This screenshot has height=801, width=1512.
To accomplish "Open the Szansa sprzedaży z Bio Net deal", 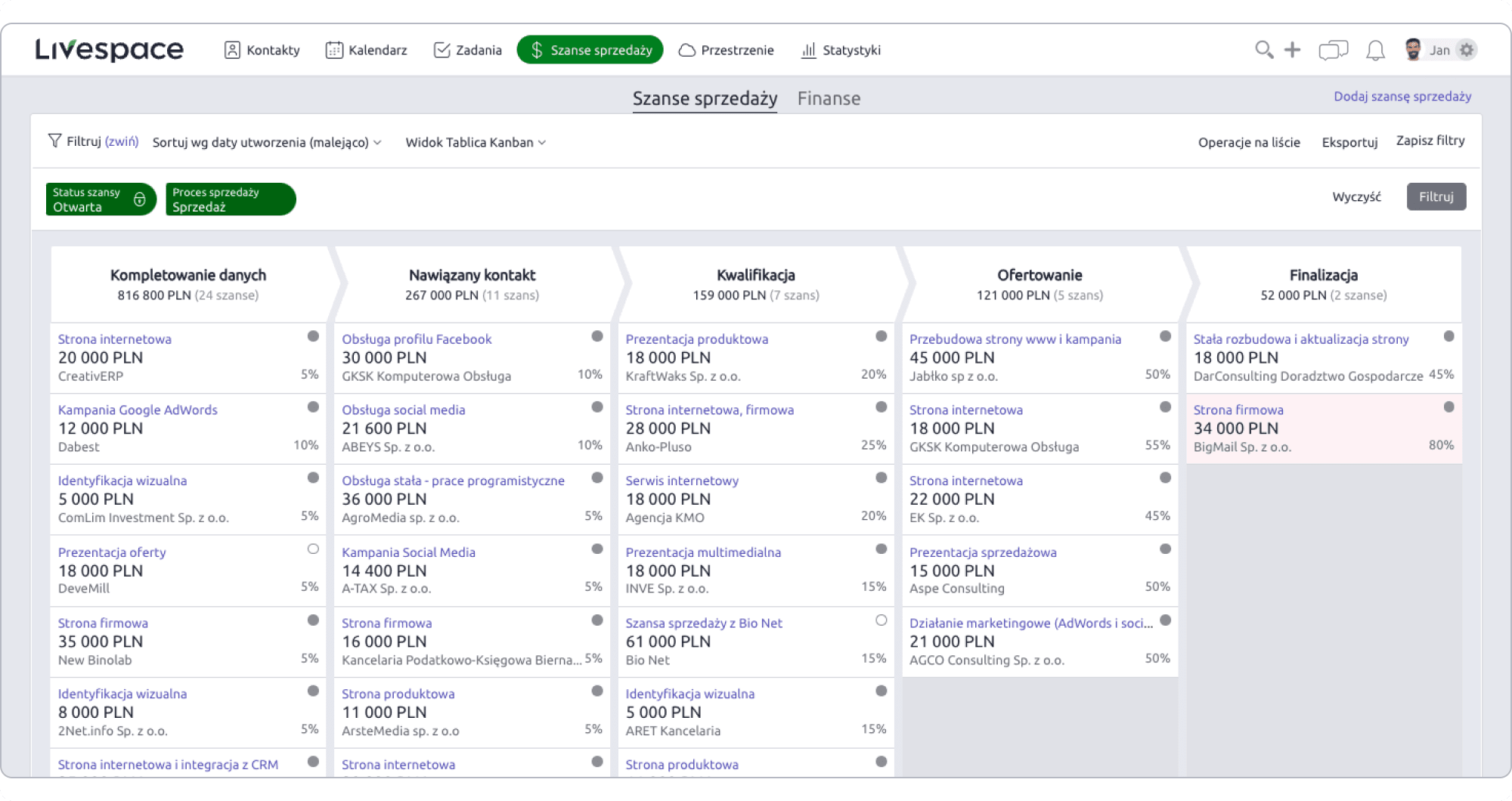I will [x=704, y=623].
